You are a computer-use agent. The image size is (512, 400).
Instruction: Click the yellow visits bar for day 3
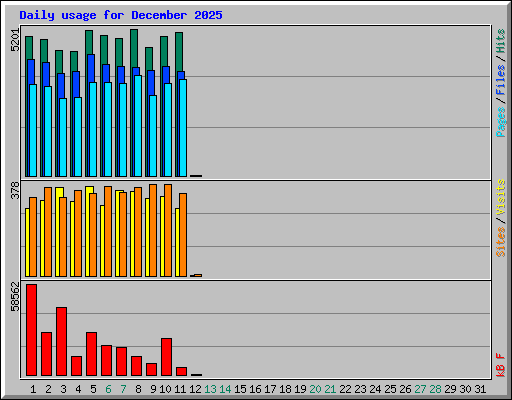coord(59,192)
